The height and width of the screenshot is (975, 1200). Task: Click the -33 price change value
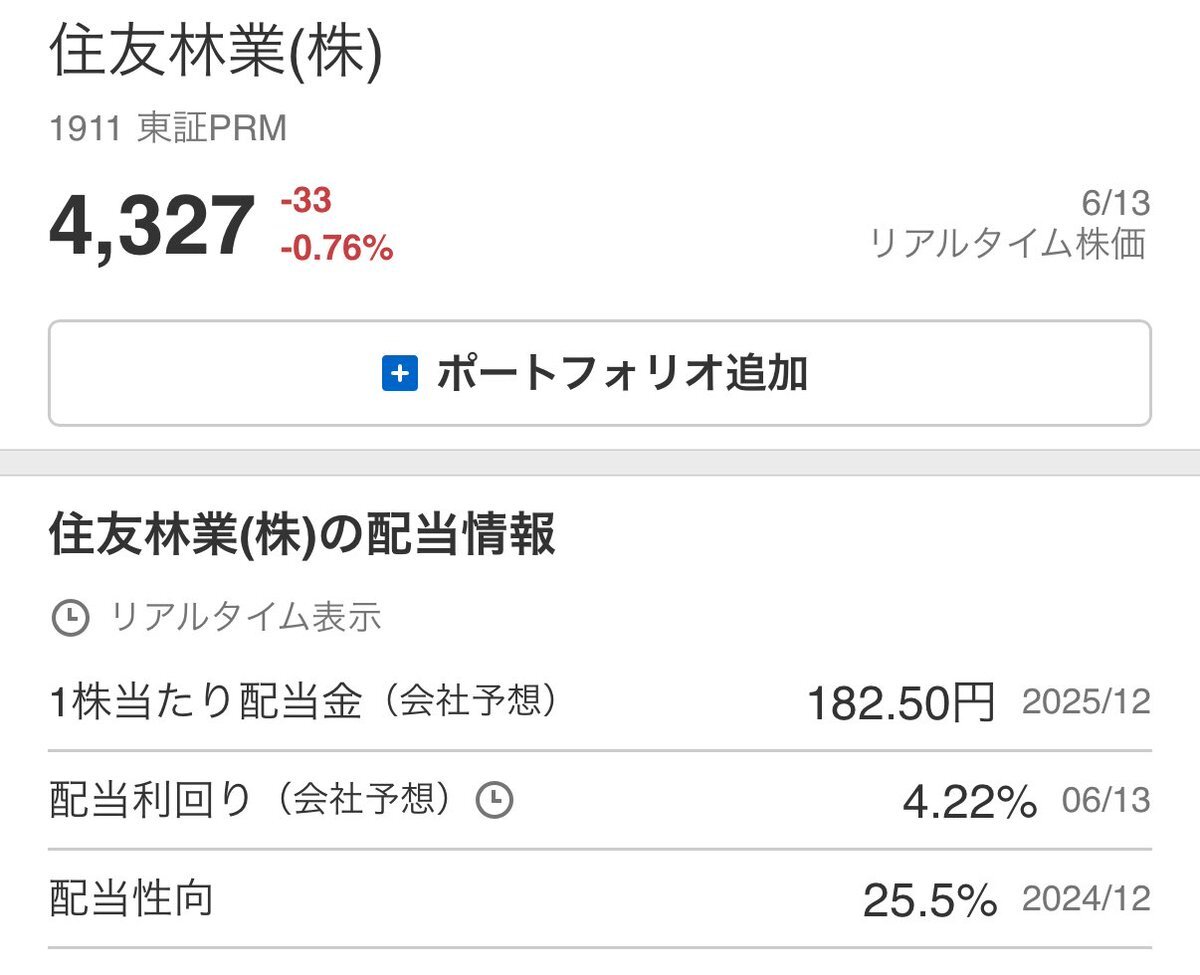pyautogui.click(x=306, y=201)
